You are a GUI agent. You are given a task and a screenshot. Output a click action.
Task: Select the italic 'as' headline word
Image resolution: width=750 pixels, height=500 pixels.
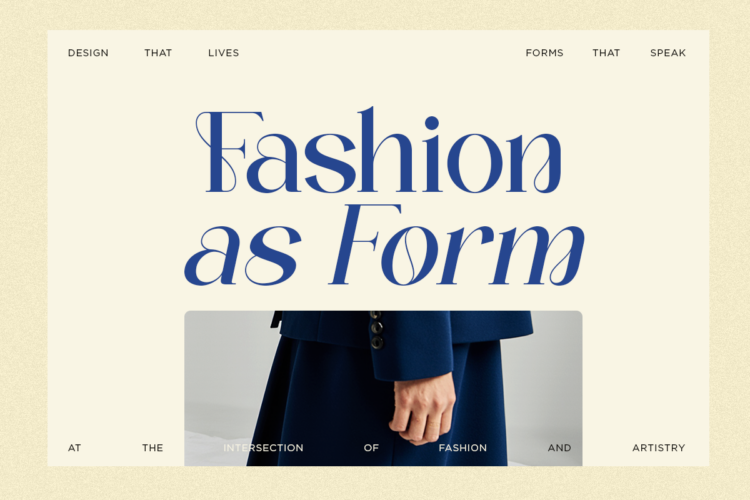click(x=243, y=254)
